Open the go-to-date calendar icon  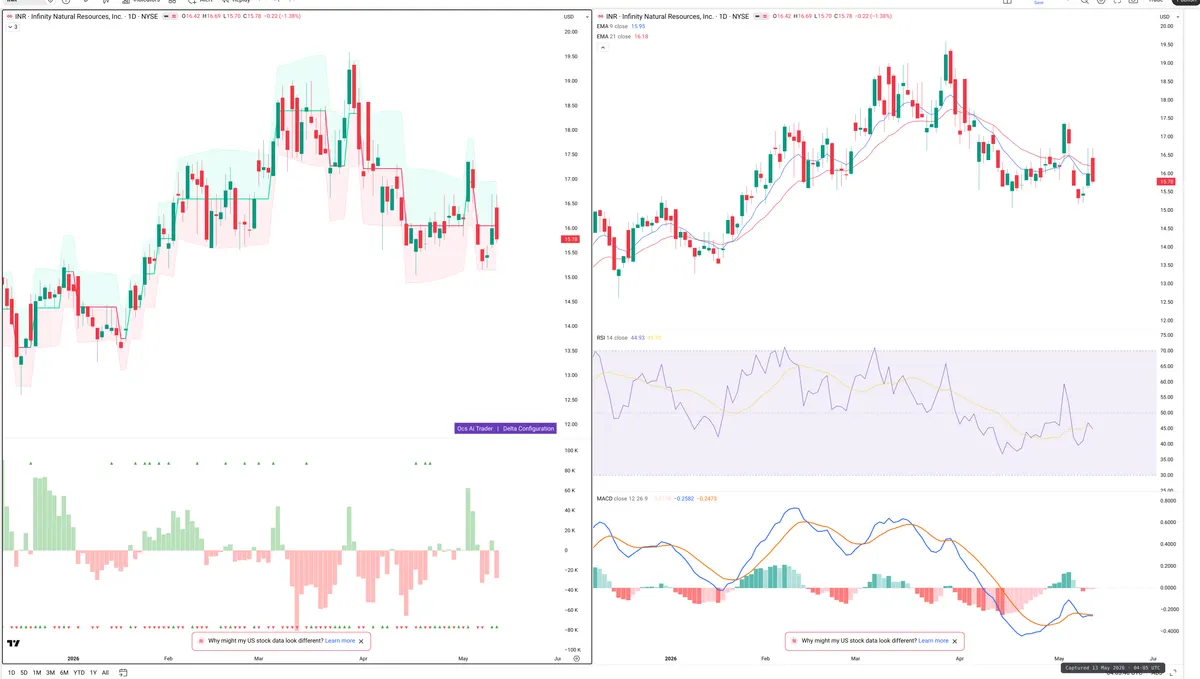(123, 672)
